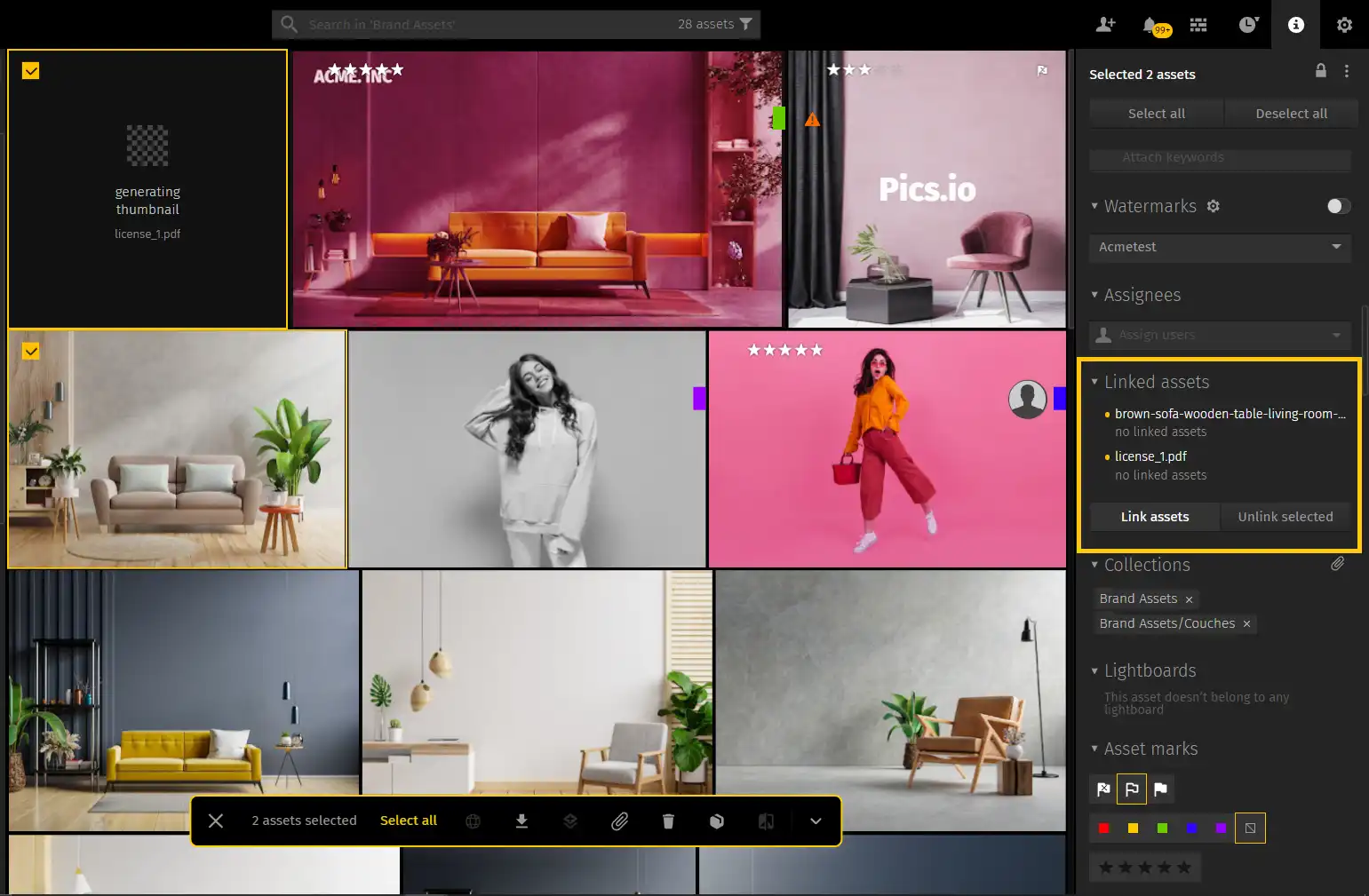Open the Acmetest watermark dropdown
1369x896 pixels.
(x=1219, y=248)
